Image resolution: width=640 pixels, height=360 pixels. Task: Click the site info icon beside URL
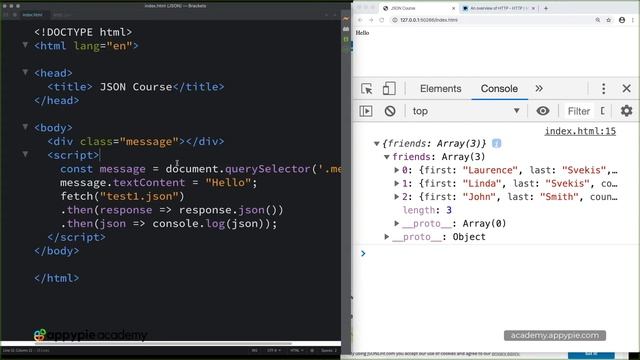[395, 20]
